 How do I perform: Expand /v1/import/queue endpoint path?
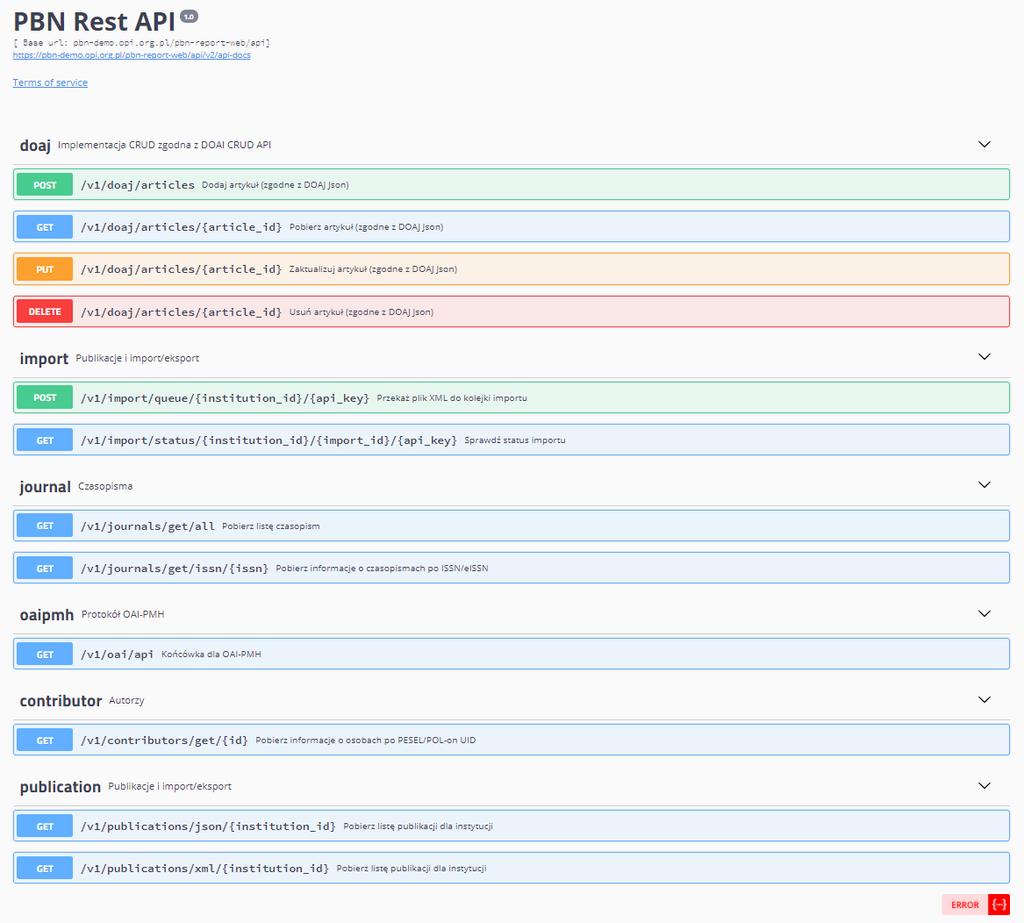(x=225, y=398)
